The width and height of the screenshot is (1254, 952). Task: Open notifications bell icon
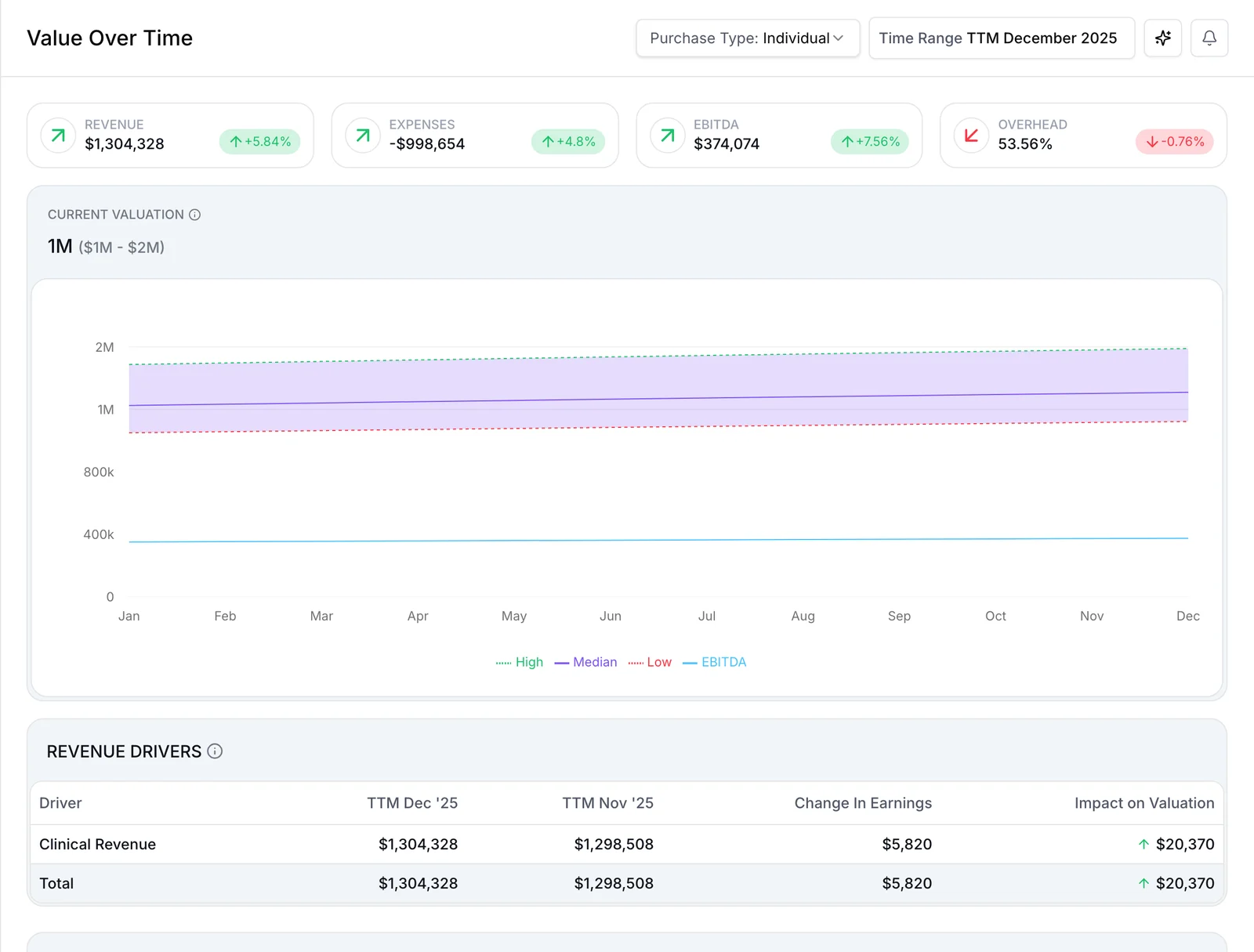pos(1209,38)
